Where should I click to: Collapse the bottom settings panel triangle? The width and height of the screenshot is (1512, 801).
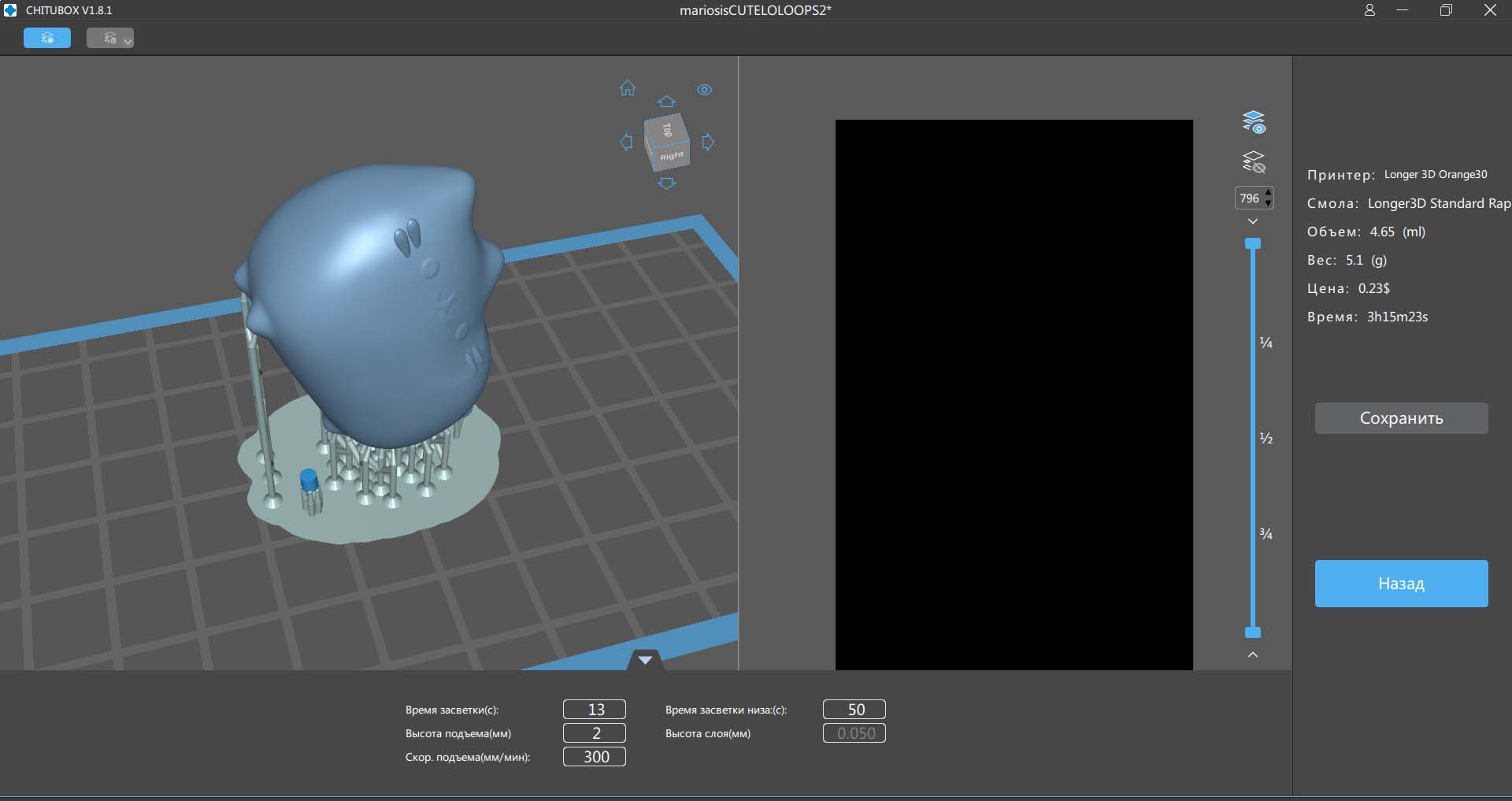tap(645, 660)
